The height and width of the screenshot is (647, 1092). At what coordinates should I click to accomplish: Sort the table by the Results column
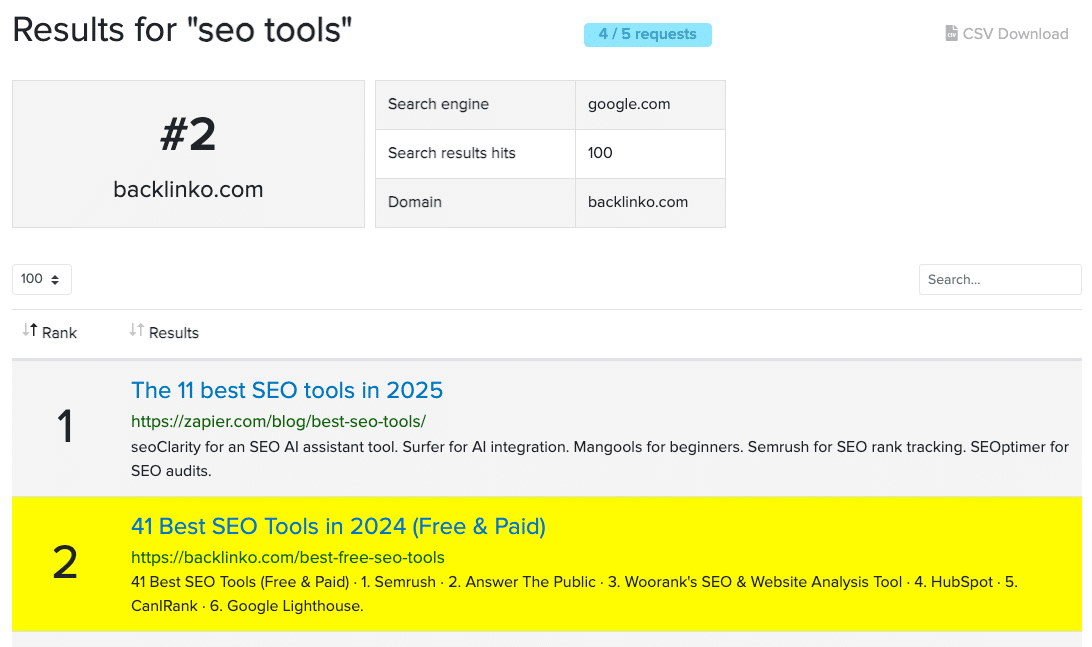pyautogui.click(x=172, y=332)
